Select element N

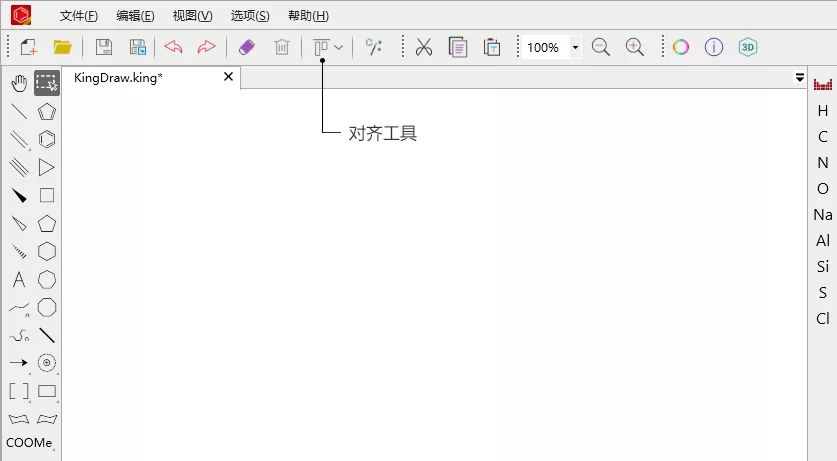coord(823,163)
